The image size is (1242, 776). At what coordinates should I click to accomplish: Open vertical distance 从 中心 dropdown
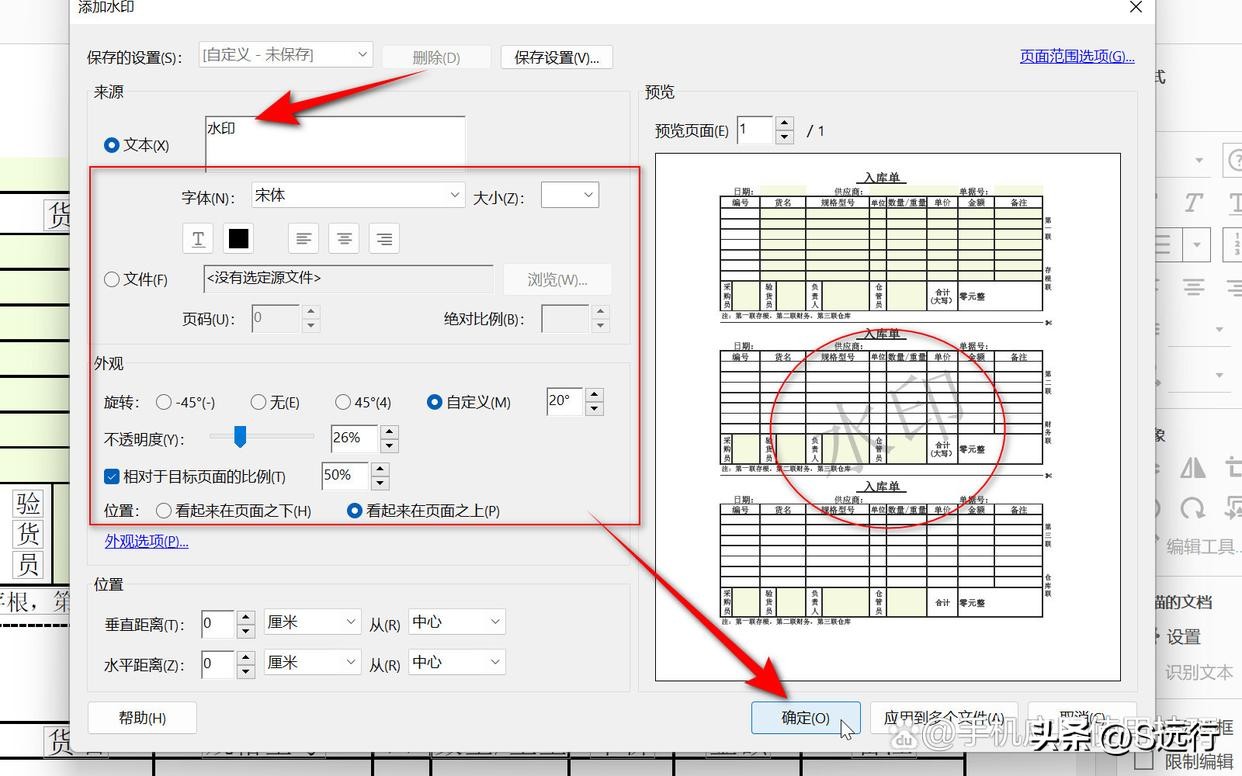pyautogui.click(x=457, y=622)
